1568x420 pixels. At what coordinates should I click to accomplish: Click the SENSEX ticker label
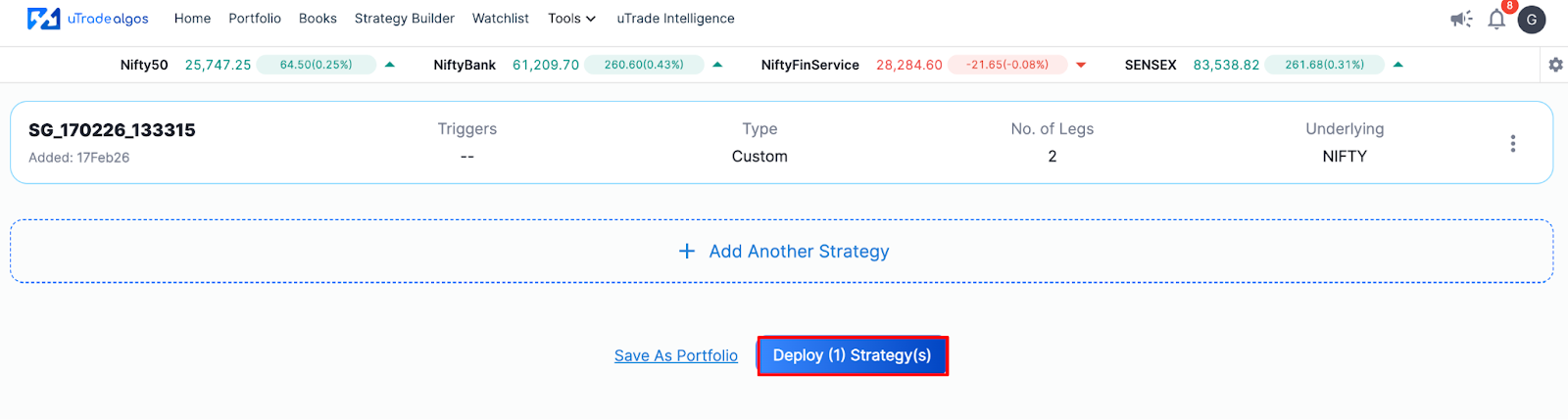[1151, 65]
